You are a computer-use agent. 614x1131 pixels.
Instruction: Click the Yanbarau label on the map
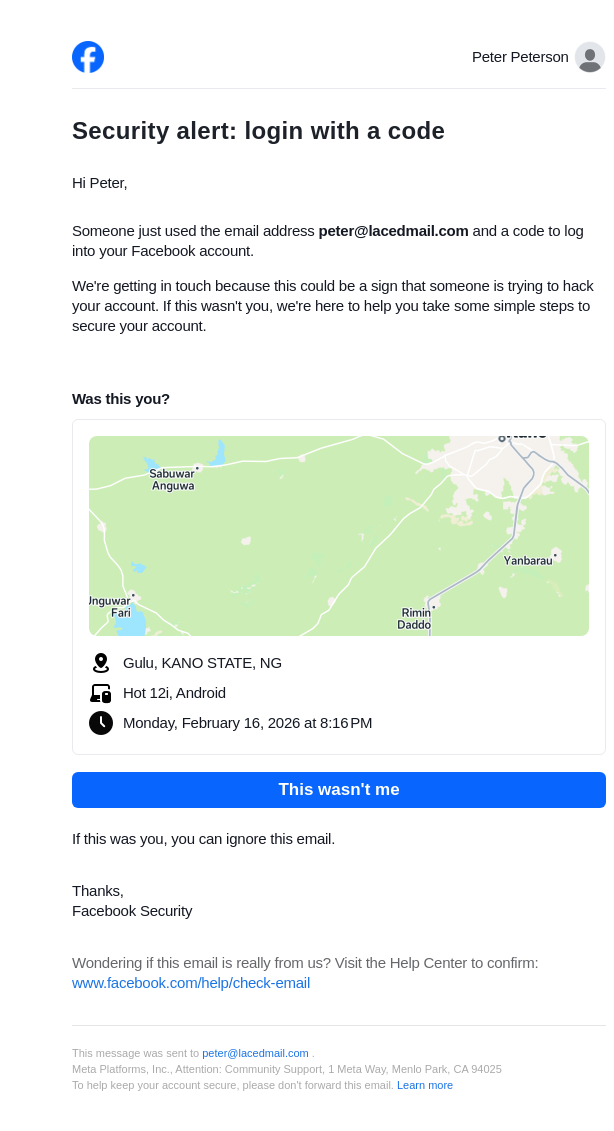point(527,561)
